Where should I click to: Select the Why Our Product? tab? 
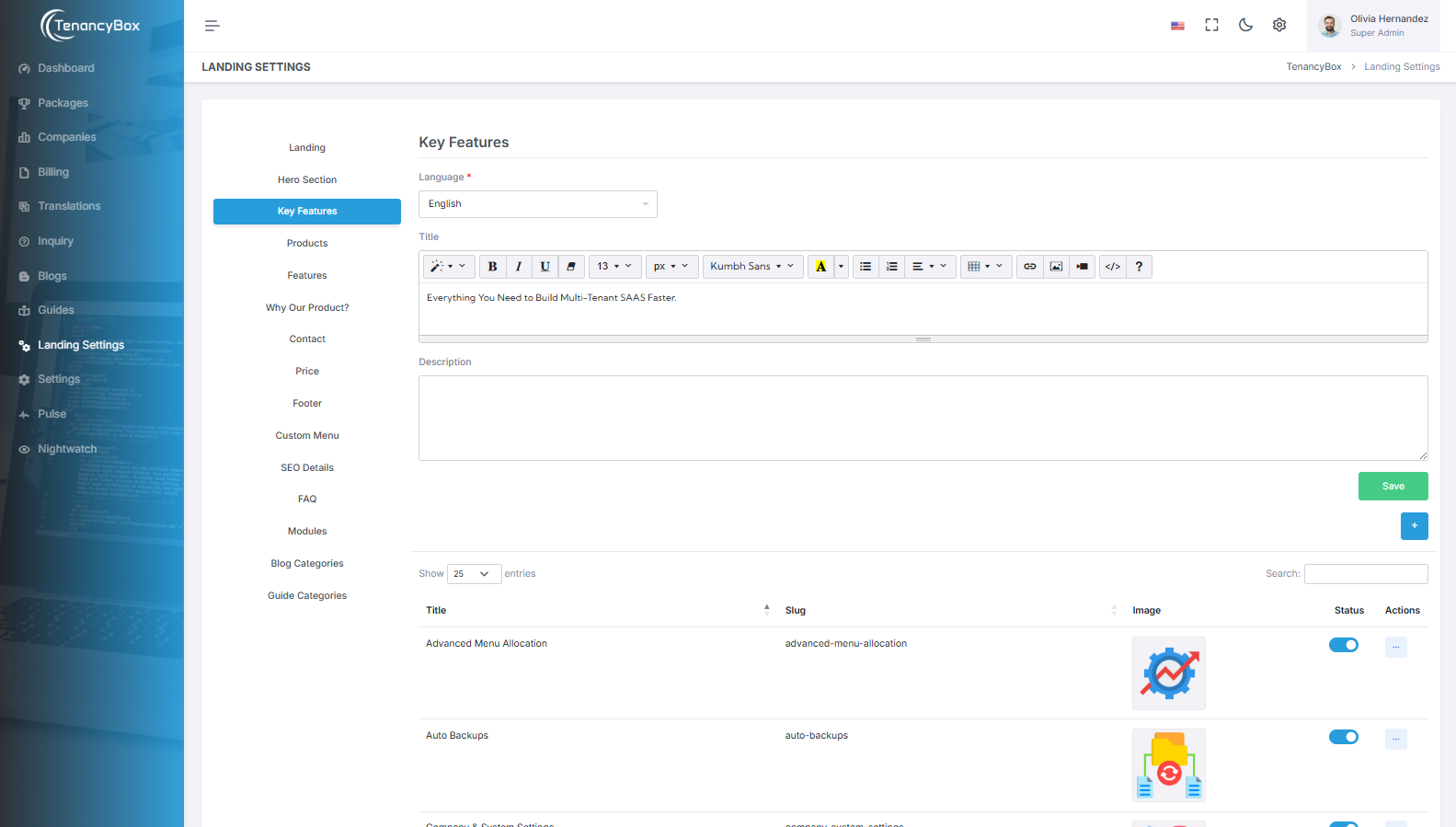pos(307,308)
